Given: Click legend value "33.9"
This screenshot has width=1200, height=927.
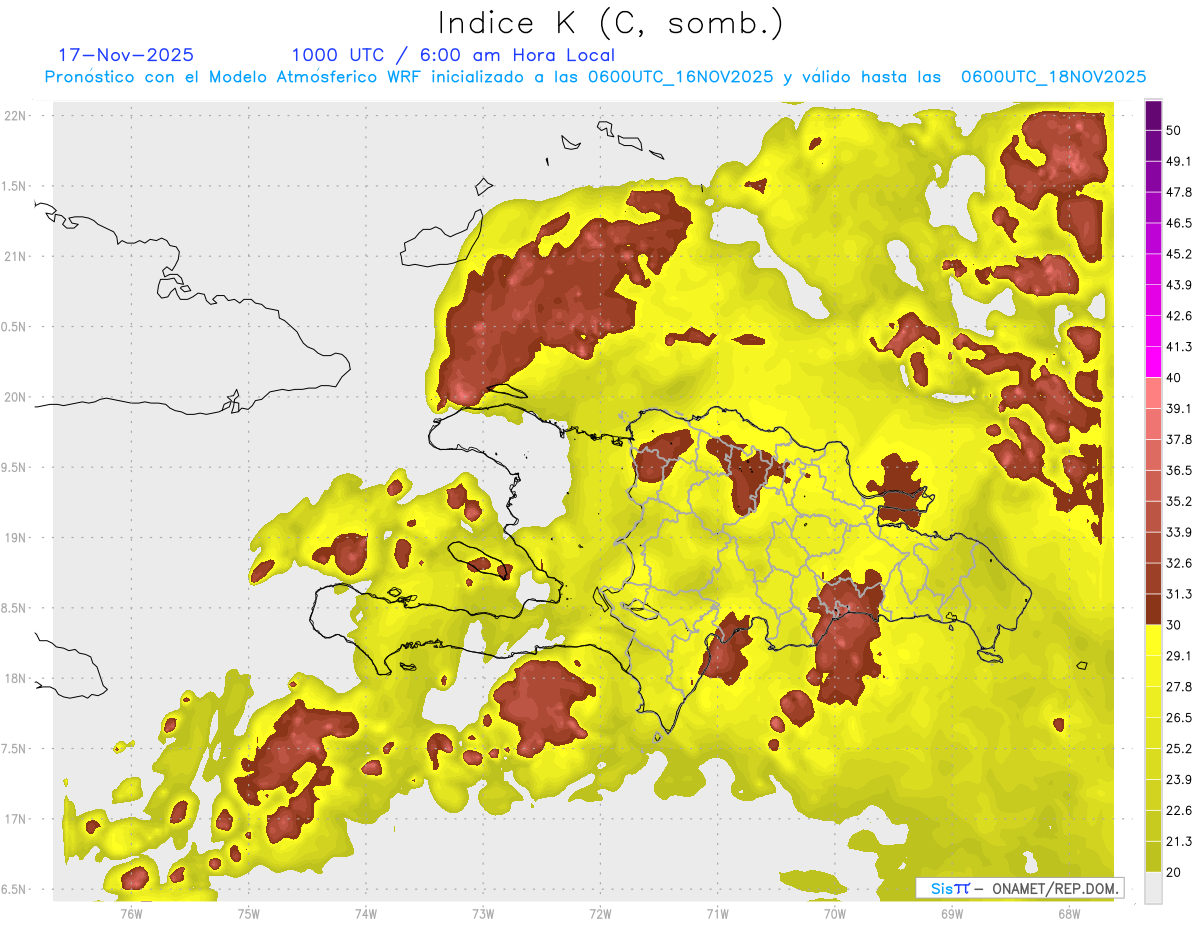Looking at the screenshot, I should click(x=1179, y=532).
